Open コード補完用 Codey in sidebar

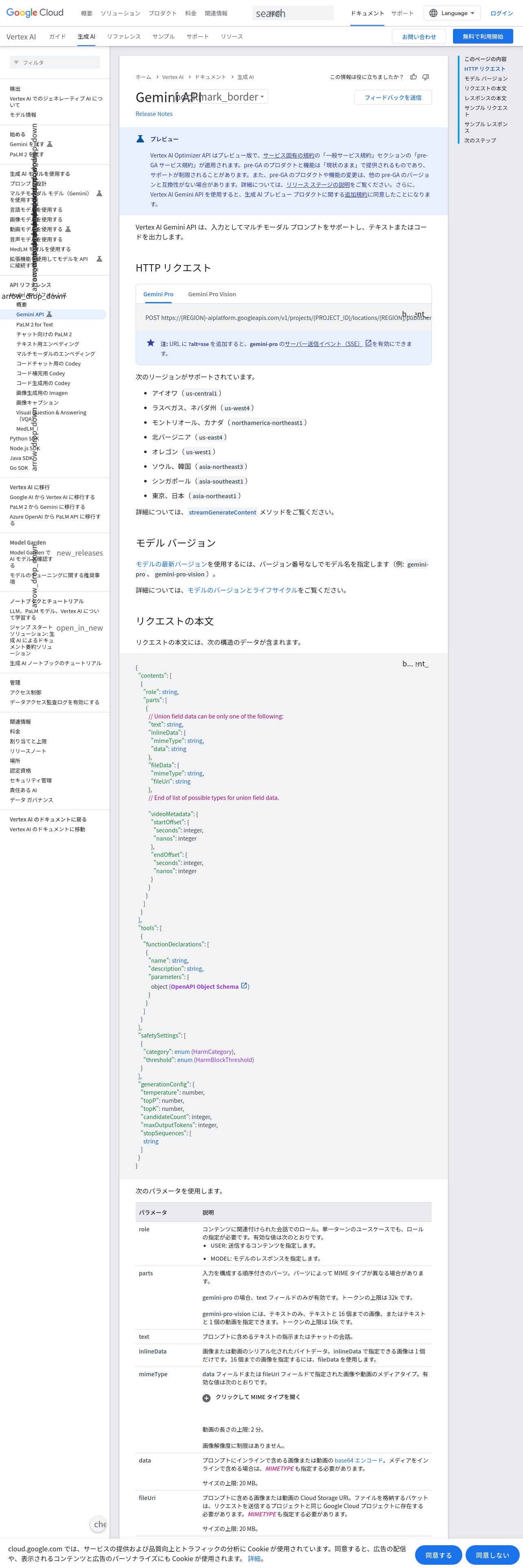(x=41, y=373)
